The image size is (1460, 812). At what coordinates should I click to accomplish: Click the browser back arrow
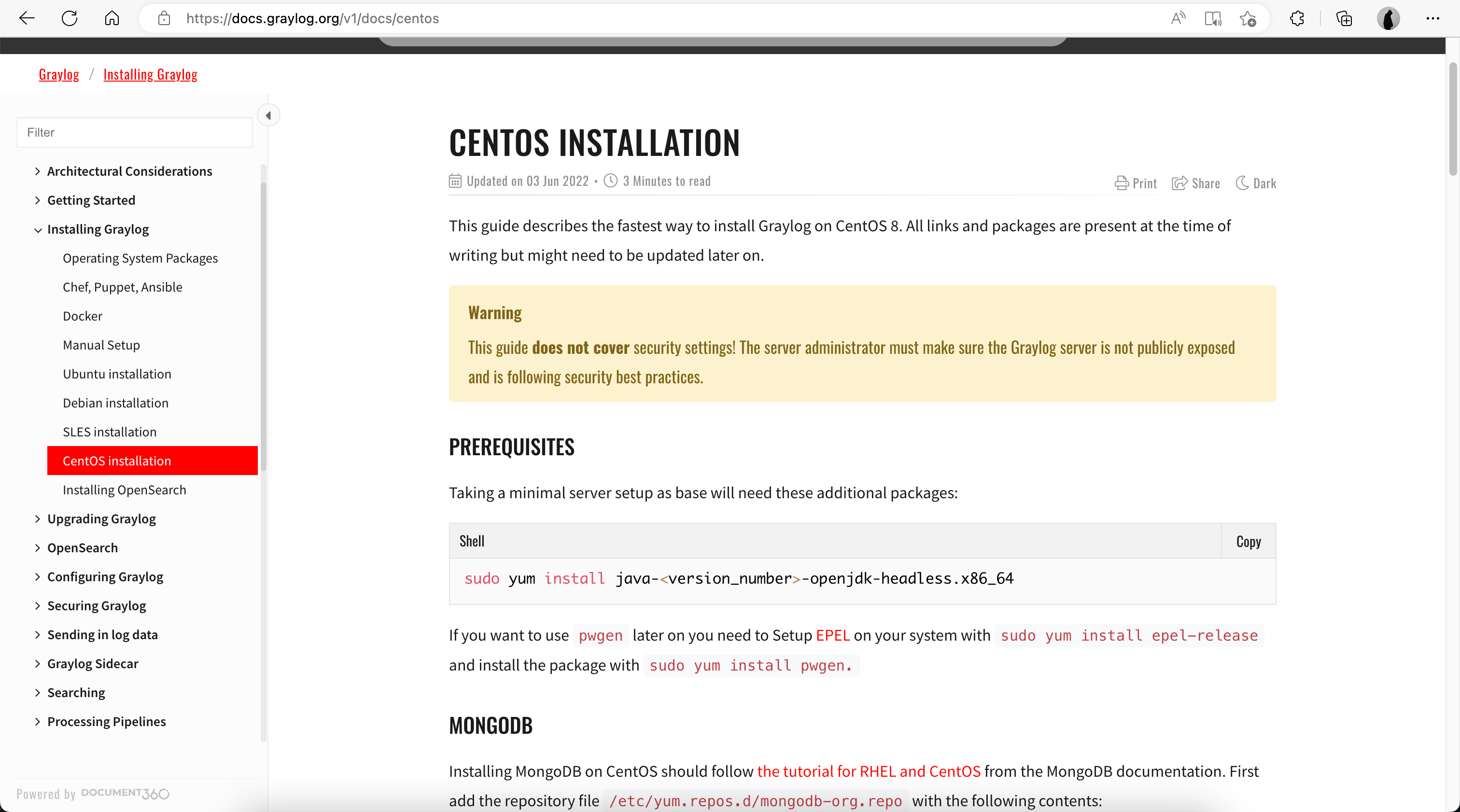pos(27,18)
